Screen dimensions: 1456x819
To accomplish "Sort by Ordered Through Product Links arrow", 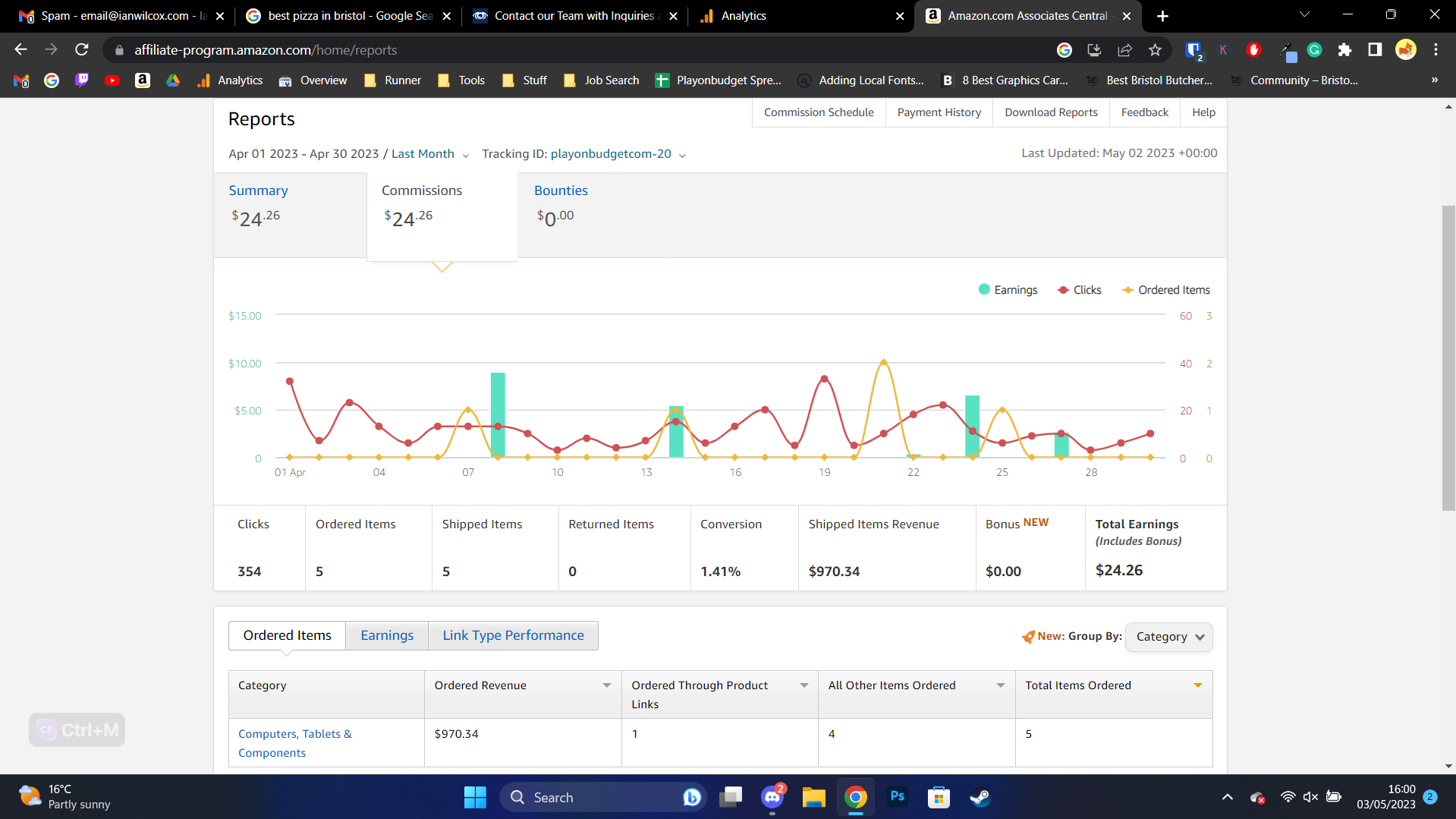I will click(804, 685).
